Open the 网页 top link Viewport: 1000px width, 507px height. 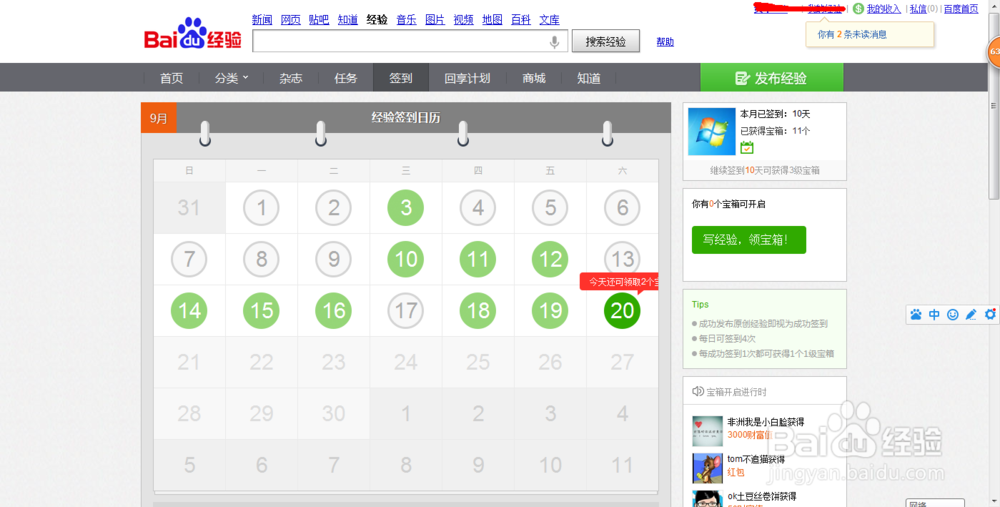point(291,20)
